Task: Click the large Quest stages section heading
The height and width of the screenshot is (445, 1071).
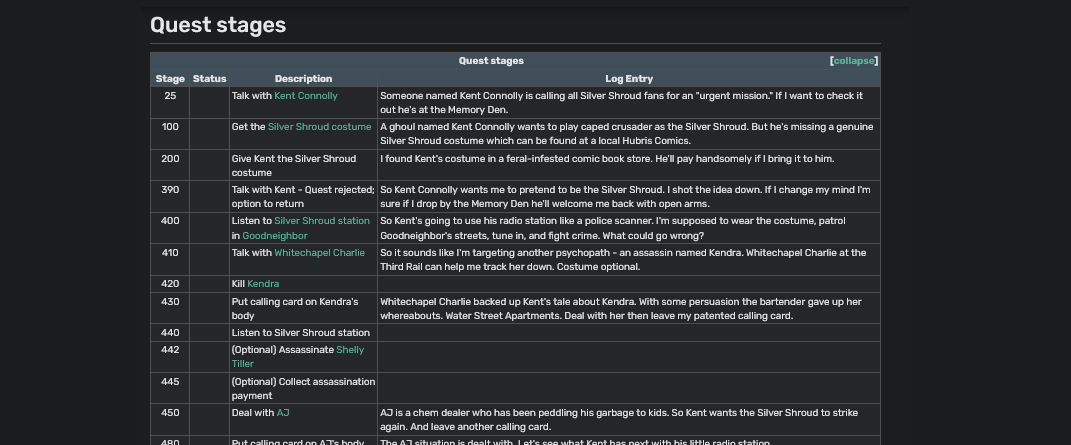Action: pos(218,25)
